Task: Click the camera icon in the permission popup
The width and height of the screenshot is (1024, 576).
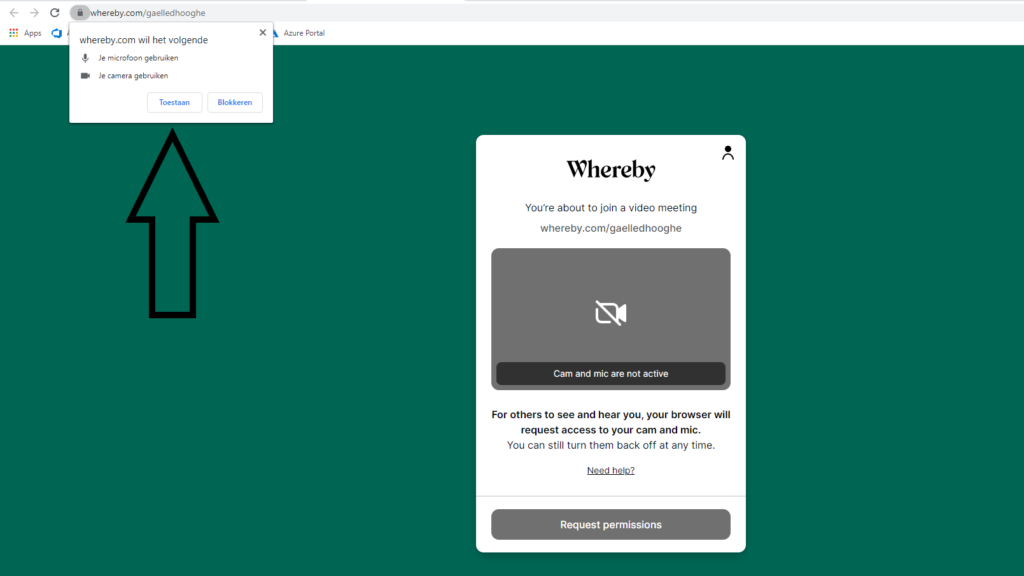Action: point(85,76)
